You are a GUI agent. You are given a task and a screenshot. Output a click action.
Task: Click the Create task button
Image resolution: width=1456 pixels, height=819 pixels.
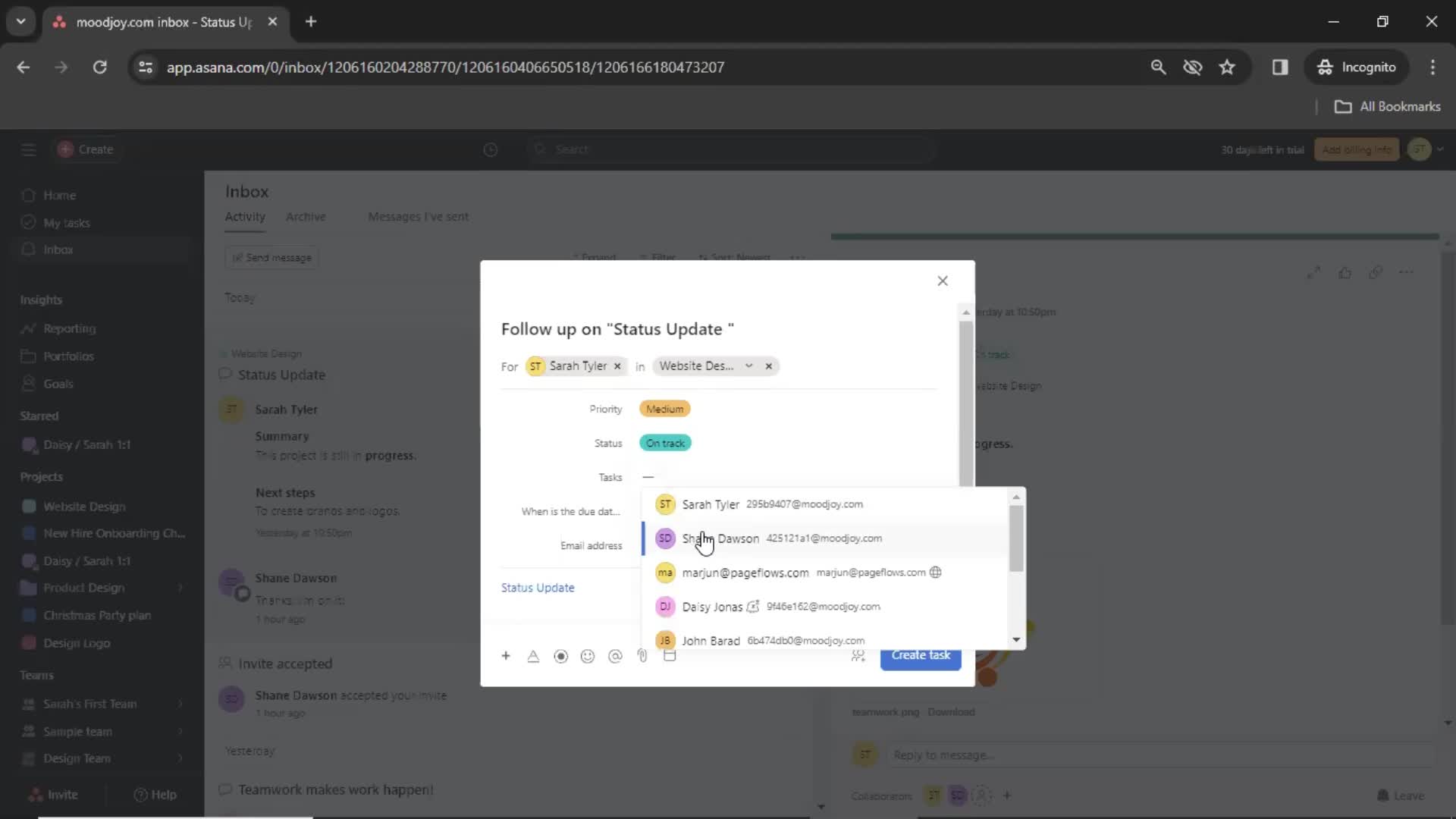[921, 655]
